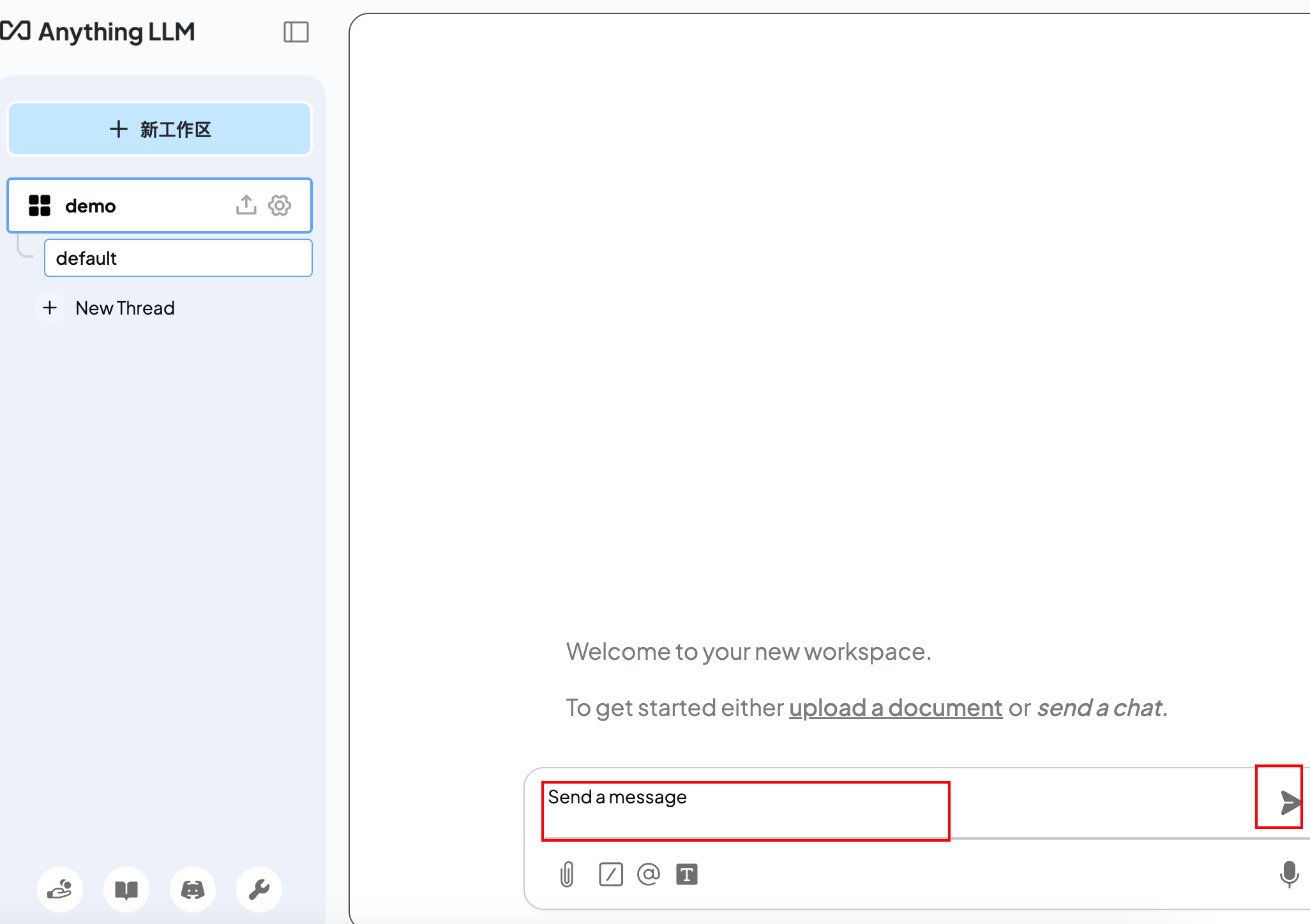Image resolution: width=1310 pixels, height=924 pixels.
Task: Open the upload documents icon for demo
Action: tap(246, 205)
